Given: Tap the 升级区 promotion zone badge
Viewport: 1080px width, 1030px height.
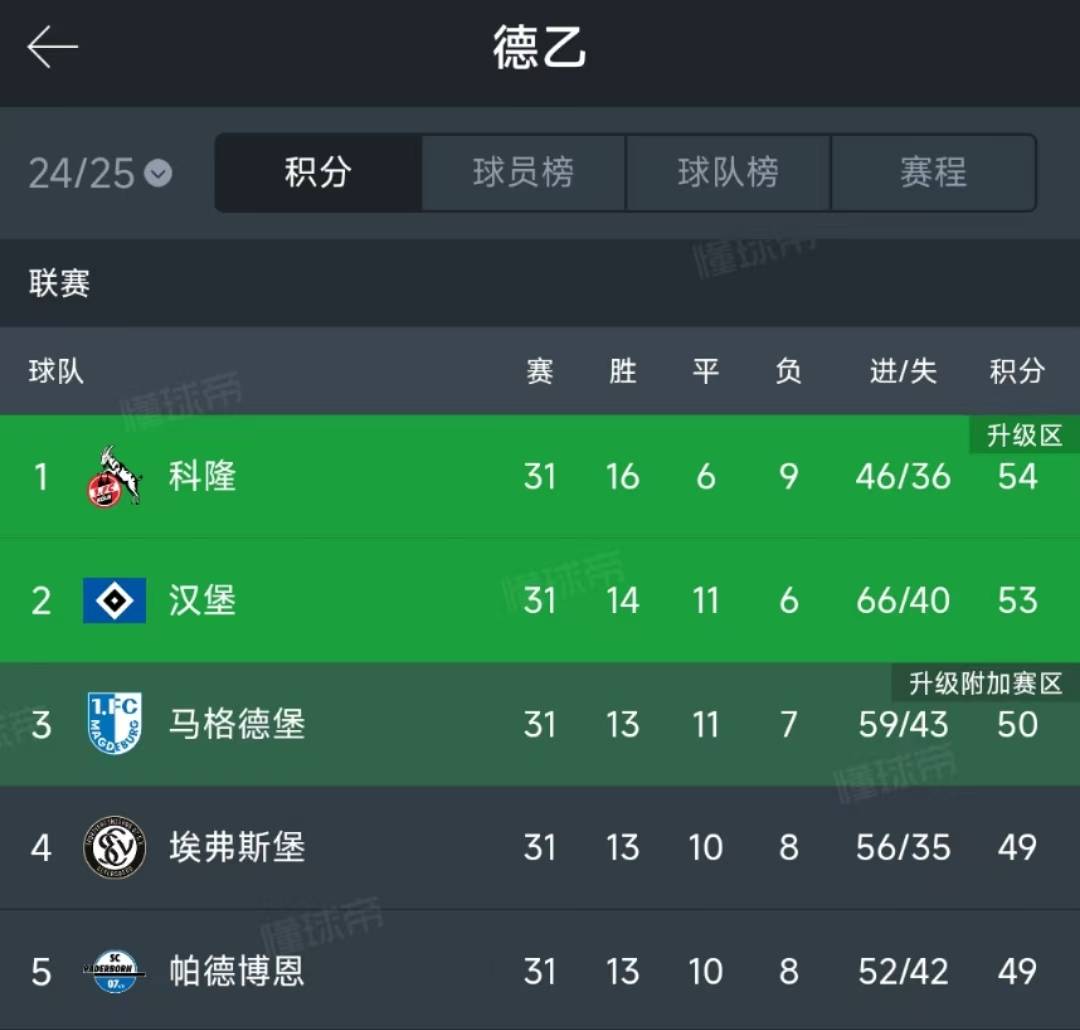Looking at the screenshot, I should coord(1023,434).
